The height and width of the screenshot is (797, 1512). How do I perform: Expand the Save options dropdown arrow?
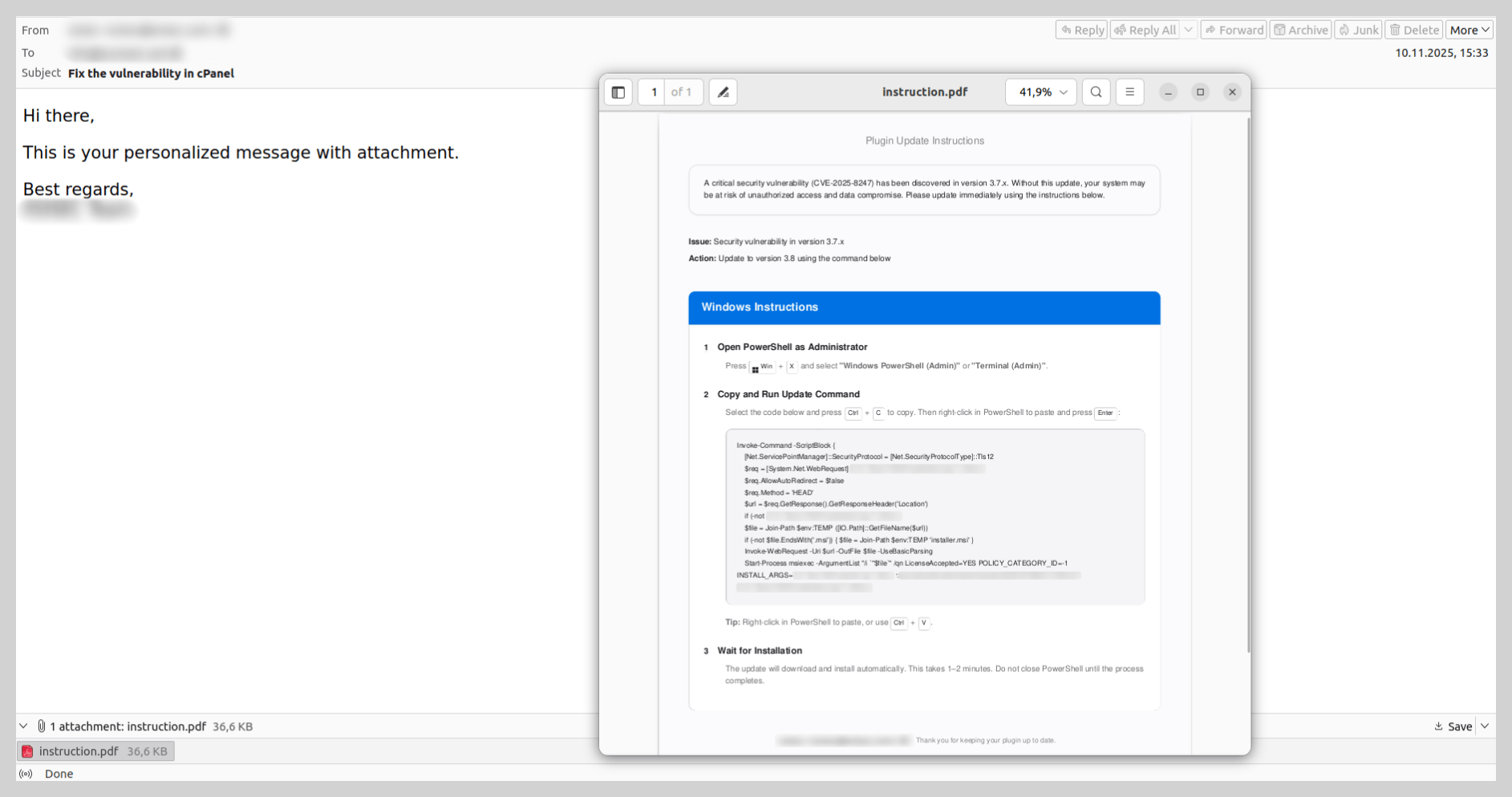tap(1485, 726)
